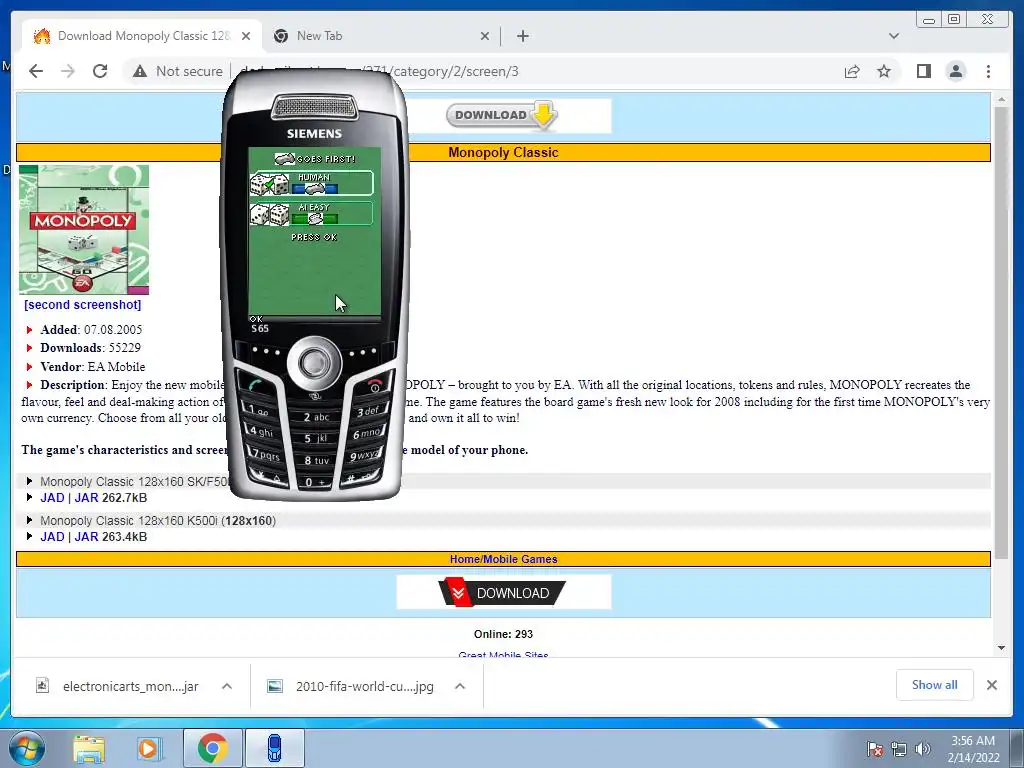Click the 9 wxyz key on the phone keypad
Image resolution: width=1024 pixels, height=768 pixels.
pyautogui.click(x=363, y=455)
